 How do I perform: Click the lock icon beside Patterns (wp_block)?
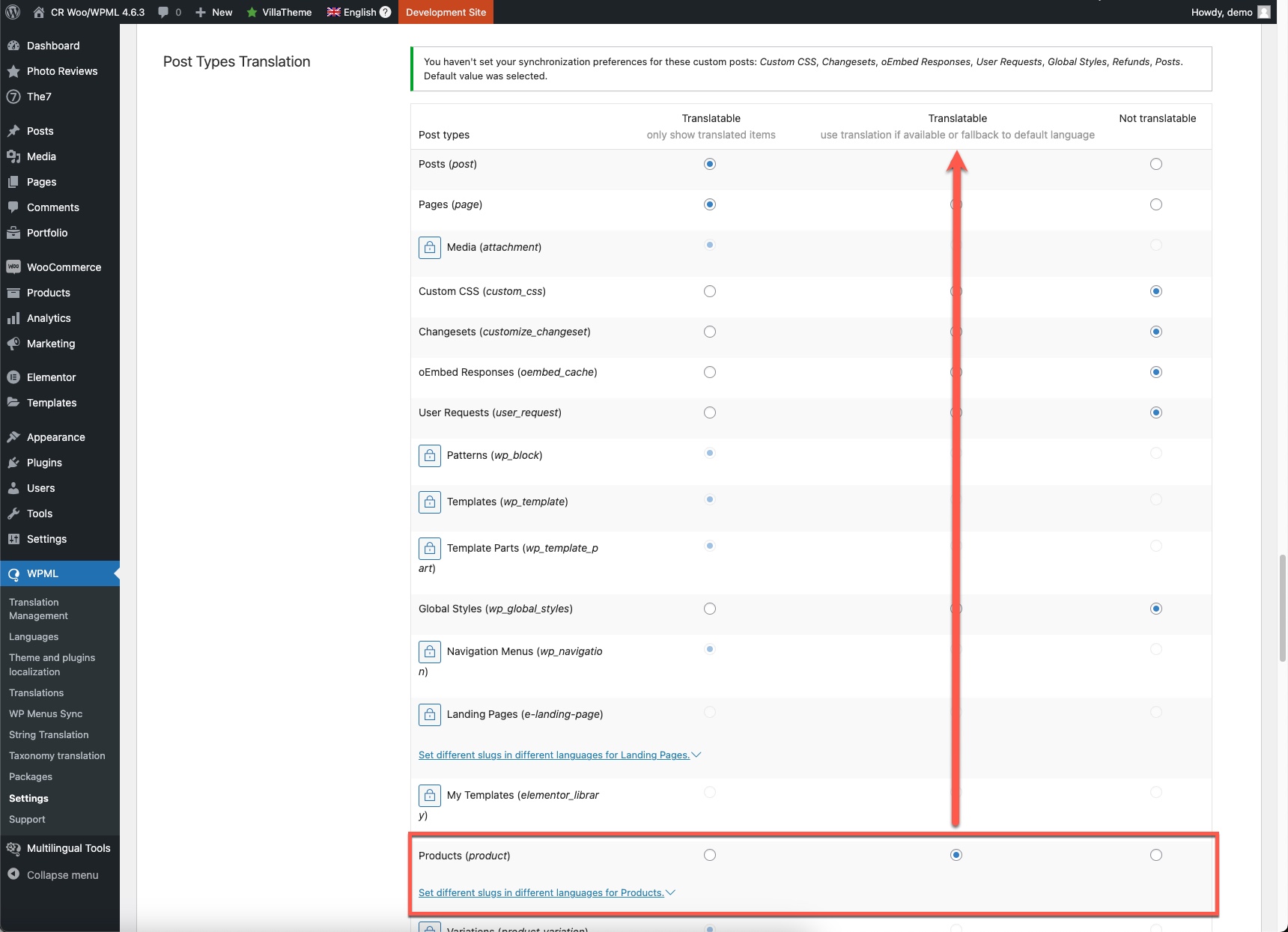click(430, 455)
